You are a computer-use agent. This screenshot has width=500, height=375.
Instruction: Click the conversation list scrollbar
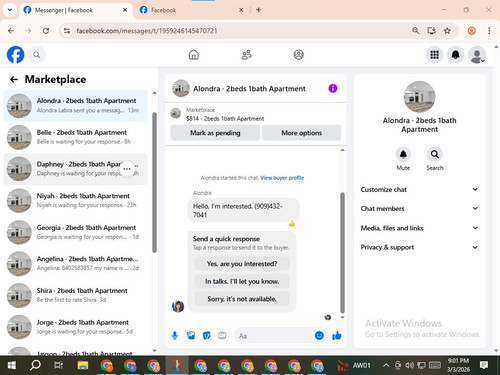click(154, 183)
